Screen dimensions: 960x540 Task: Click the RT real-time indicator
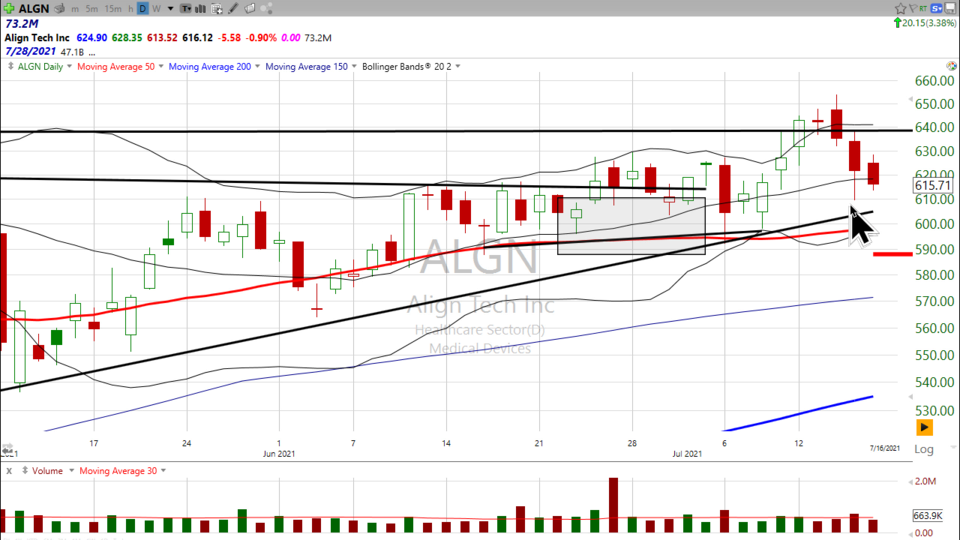click(x=923, y=9)
